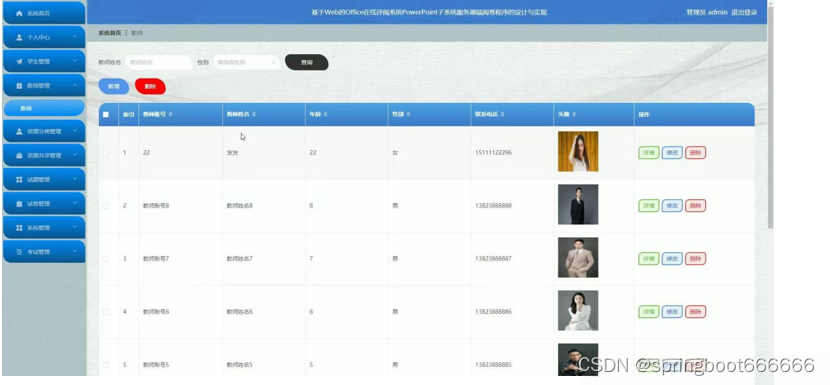
Task: Toggle the select-all checkbox in table header
Action: pyautogui.click(x=106, y=114)
